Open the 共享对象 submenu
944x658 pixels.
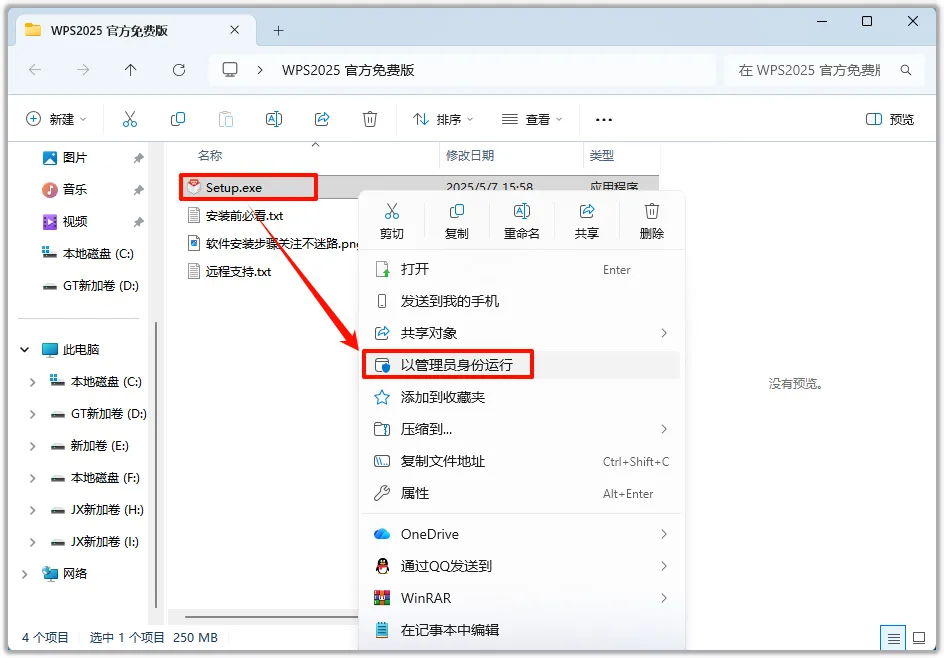coord(521,333)
